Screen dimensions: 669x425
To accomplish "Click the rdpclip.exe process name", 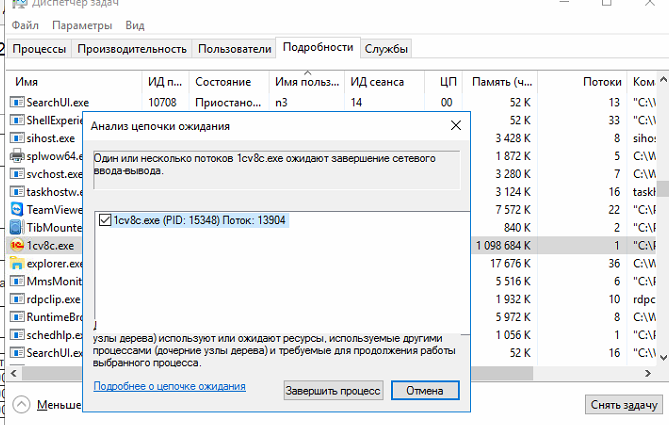I will [53, 300].
